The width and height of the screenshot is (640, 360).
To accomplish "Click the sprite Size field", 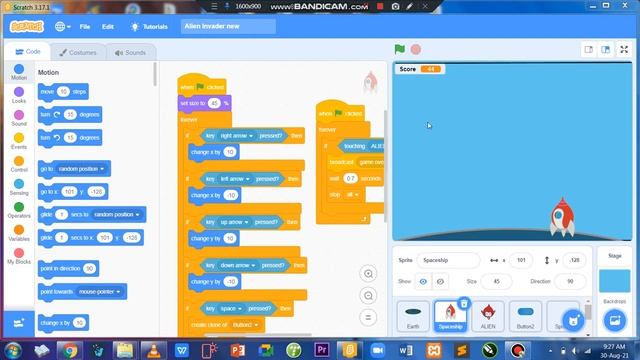I will 496,282.
